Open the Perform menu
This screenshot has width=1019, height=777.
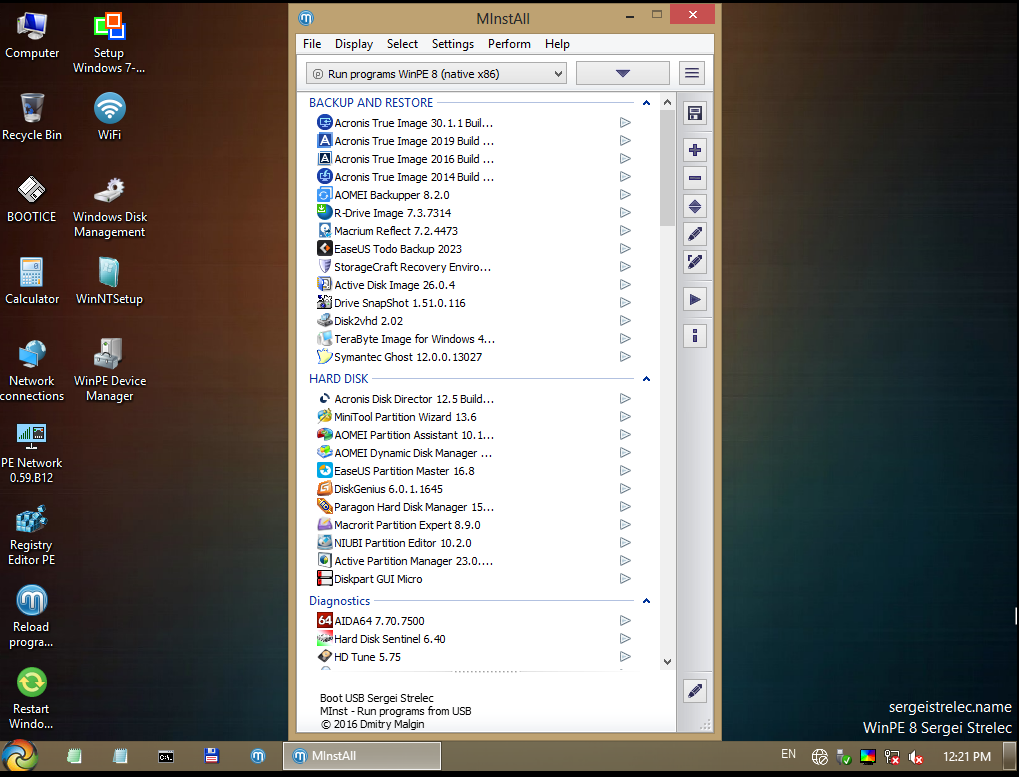[509, 44]
